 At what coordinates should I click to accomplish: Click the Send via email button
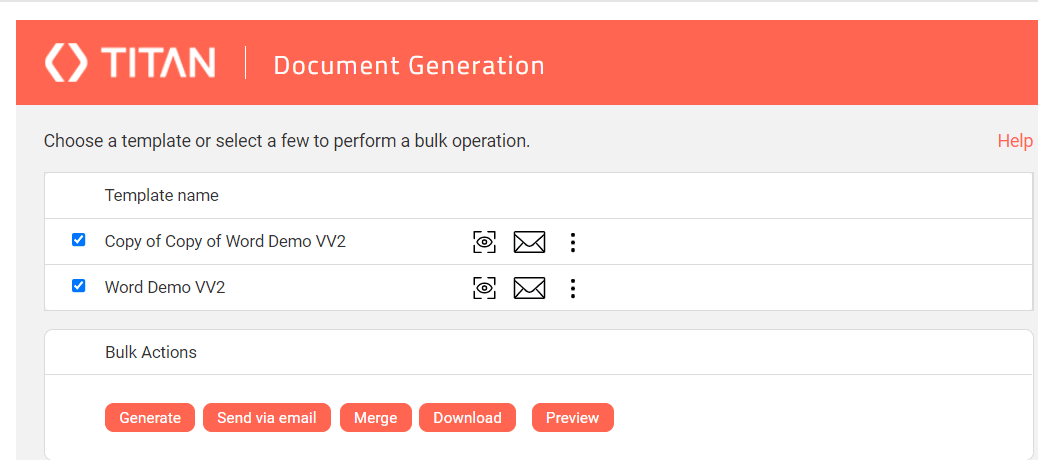(x=266, y=418)
